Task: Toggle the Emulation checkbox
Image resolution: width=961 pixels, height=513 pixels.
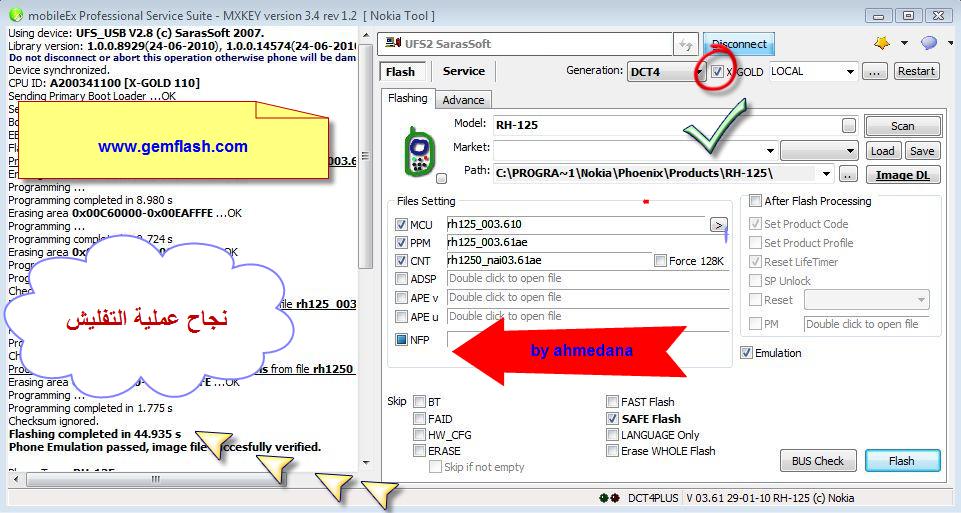Action: click(x=746, y=352)
